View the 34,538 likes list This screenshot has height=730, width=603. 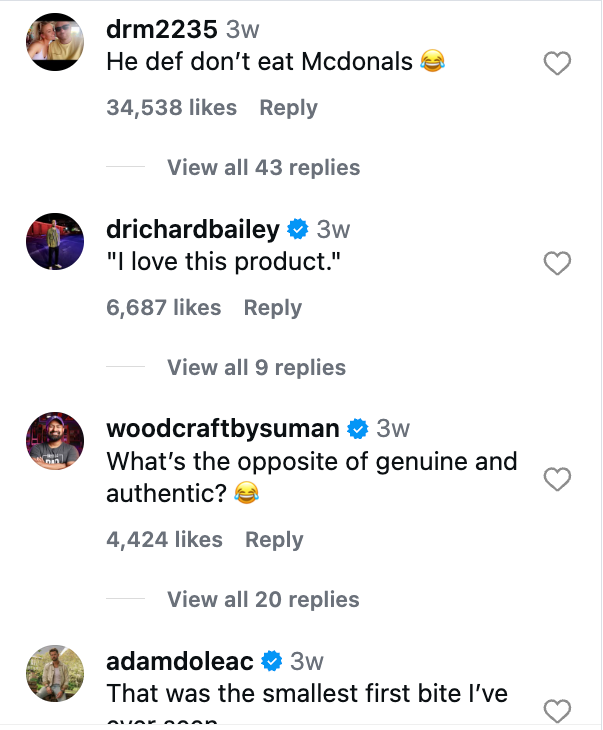[172, 108]
